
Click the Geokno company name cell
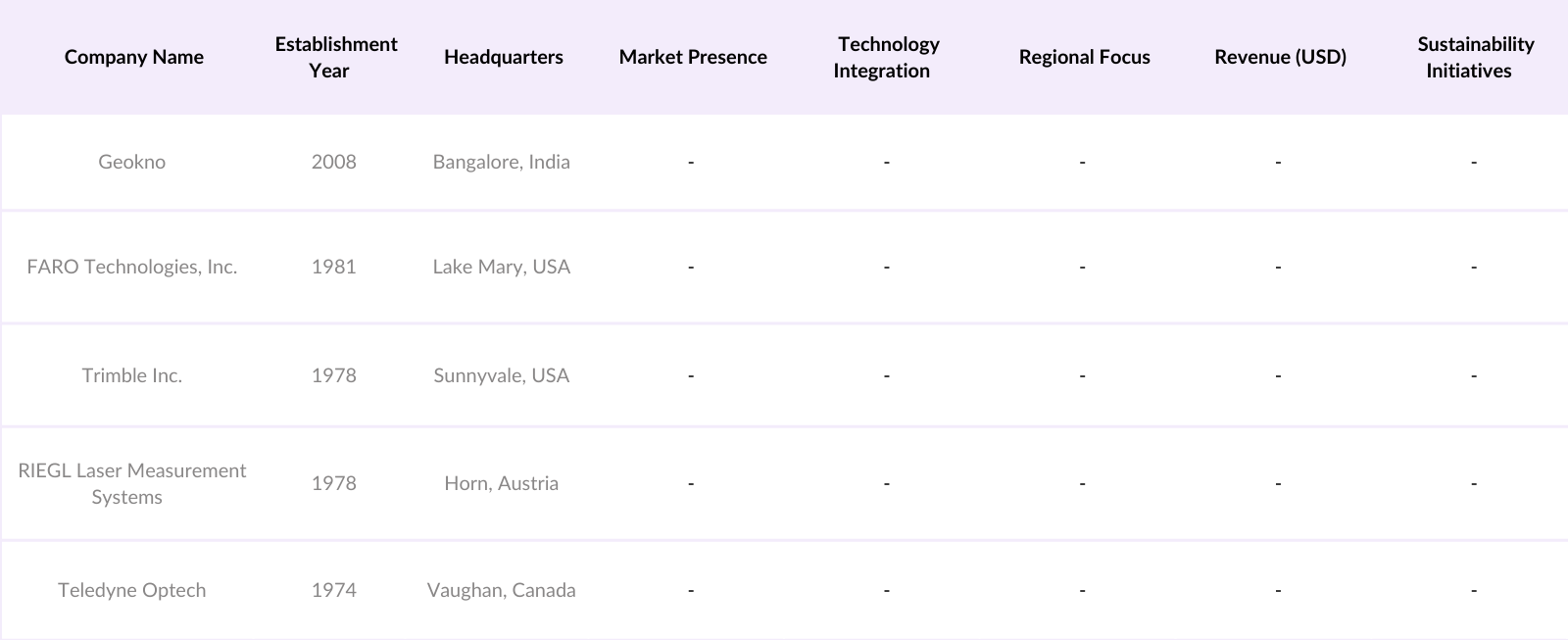pos(132,162)
